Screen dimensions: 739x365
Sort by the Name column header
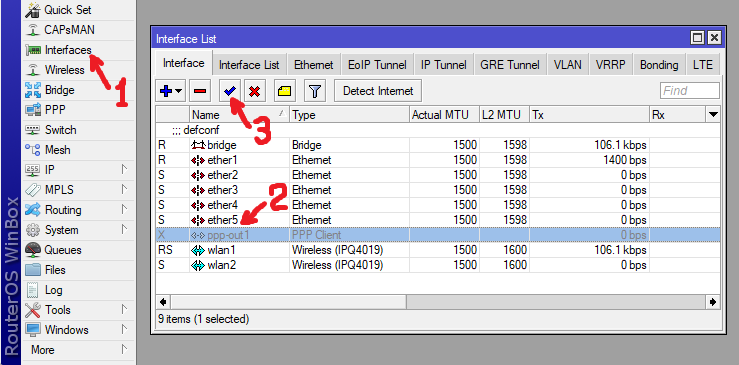(x=239, y=115)
